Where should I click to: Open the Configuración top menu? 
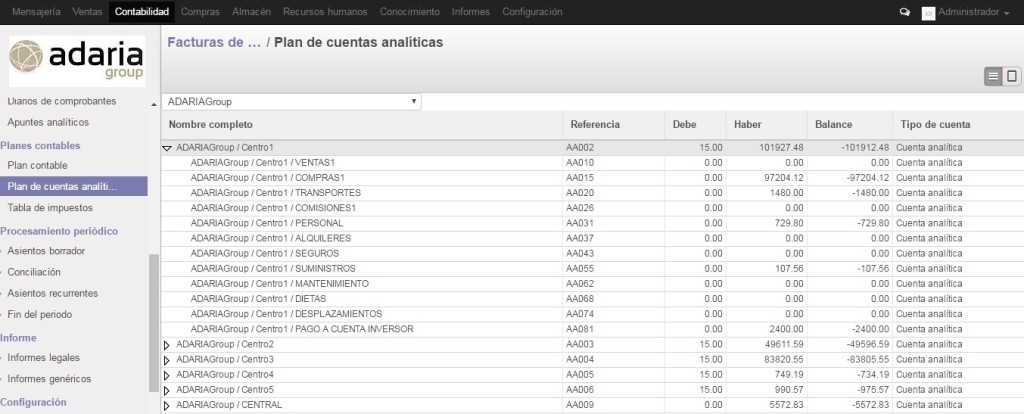[x=532, y=12]
